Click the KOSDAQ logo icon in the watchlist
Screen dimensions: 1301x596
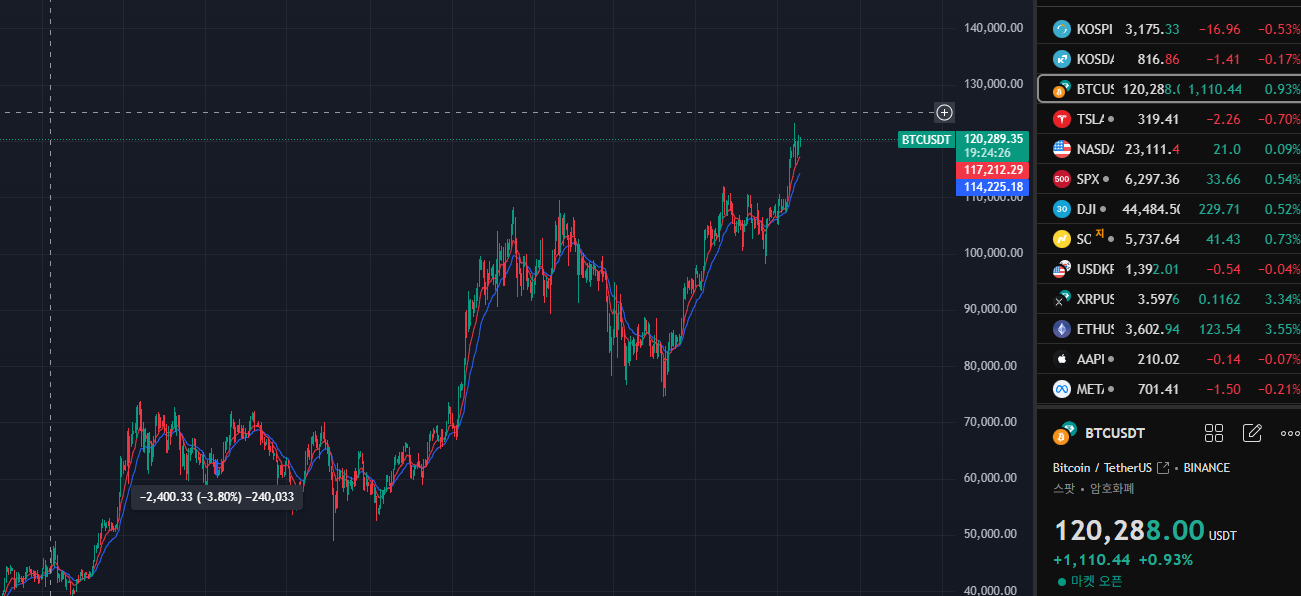pos(1061,59)
